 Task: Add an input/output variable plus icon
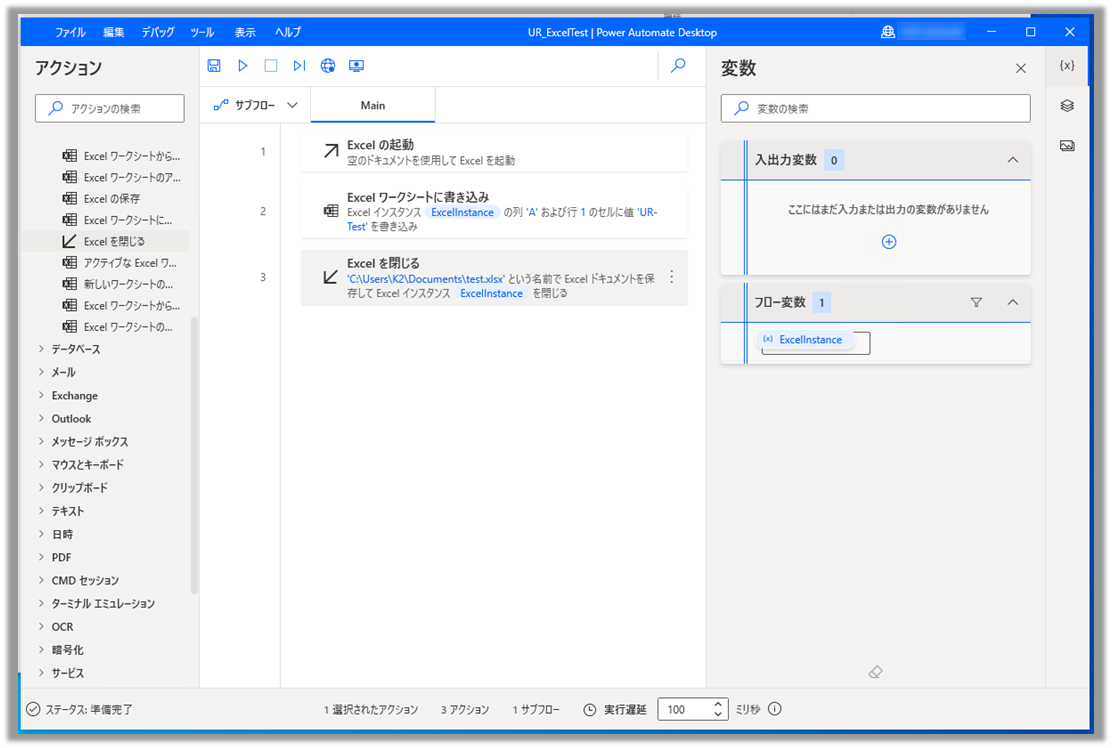(x=889, y=242)
